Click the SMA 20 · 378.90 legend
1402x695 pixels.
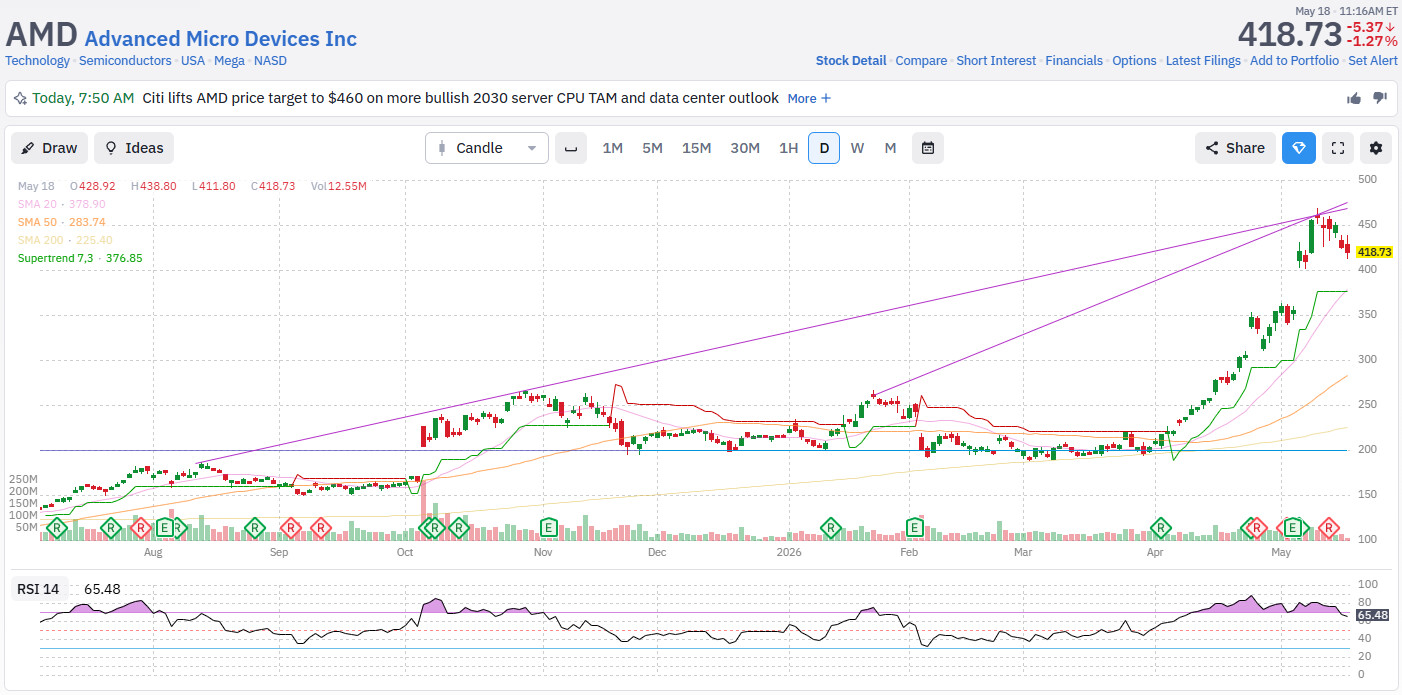pyautogui.click(x=61, y=204)
